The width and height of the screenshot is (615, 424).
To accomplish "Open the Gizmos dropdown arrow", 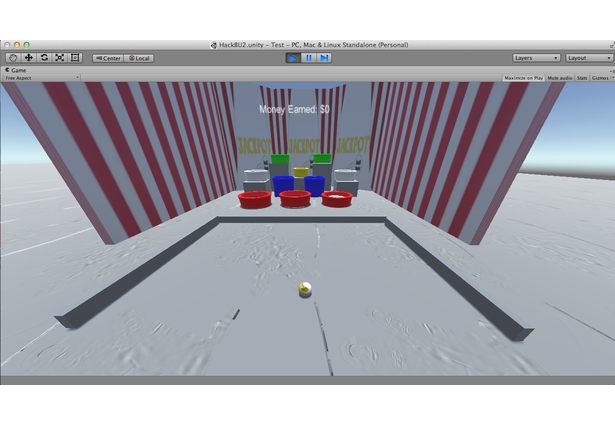I will [x=613, y=78].
